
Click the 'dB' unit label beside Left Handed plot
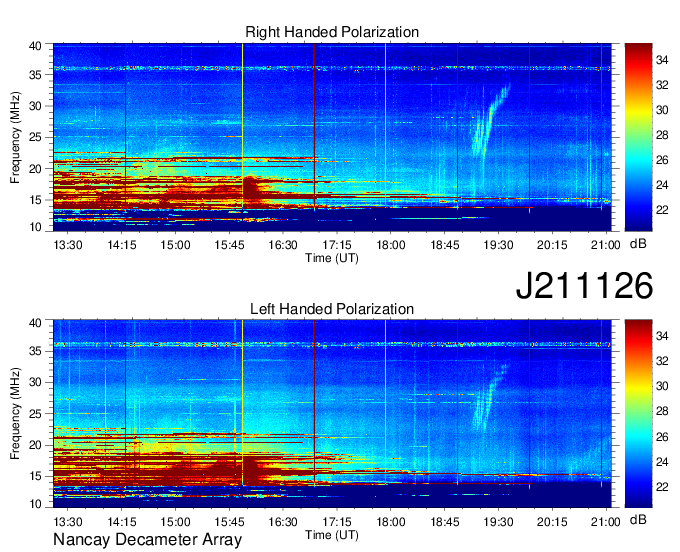pos(638,519)
